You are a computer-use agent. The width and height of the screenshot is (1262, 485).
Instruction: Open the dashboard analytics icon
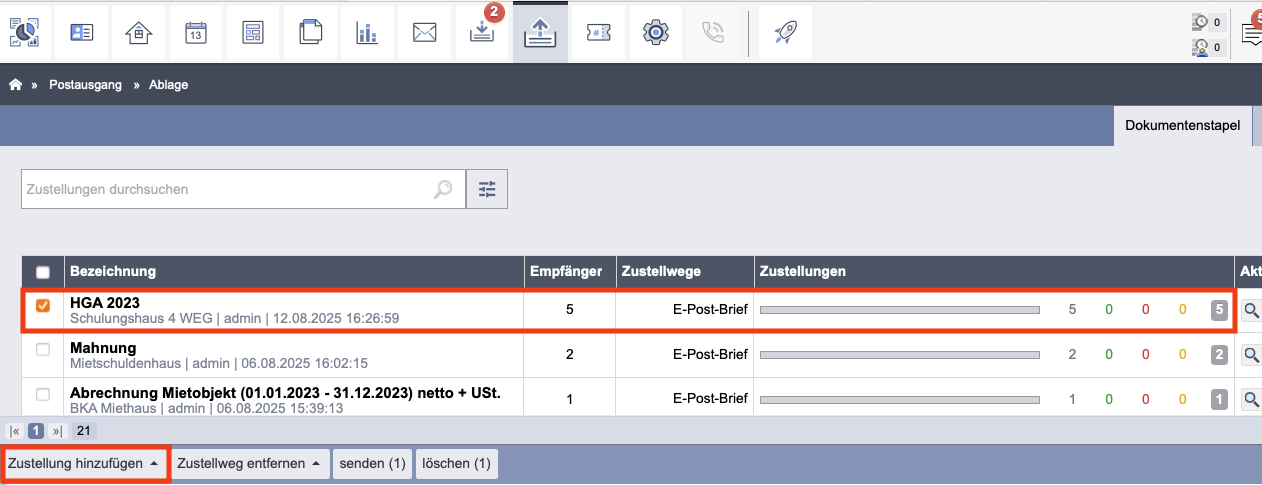[24, 33]
